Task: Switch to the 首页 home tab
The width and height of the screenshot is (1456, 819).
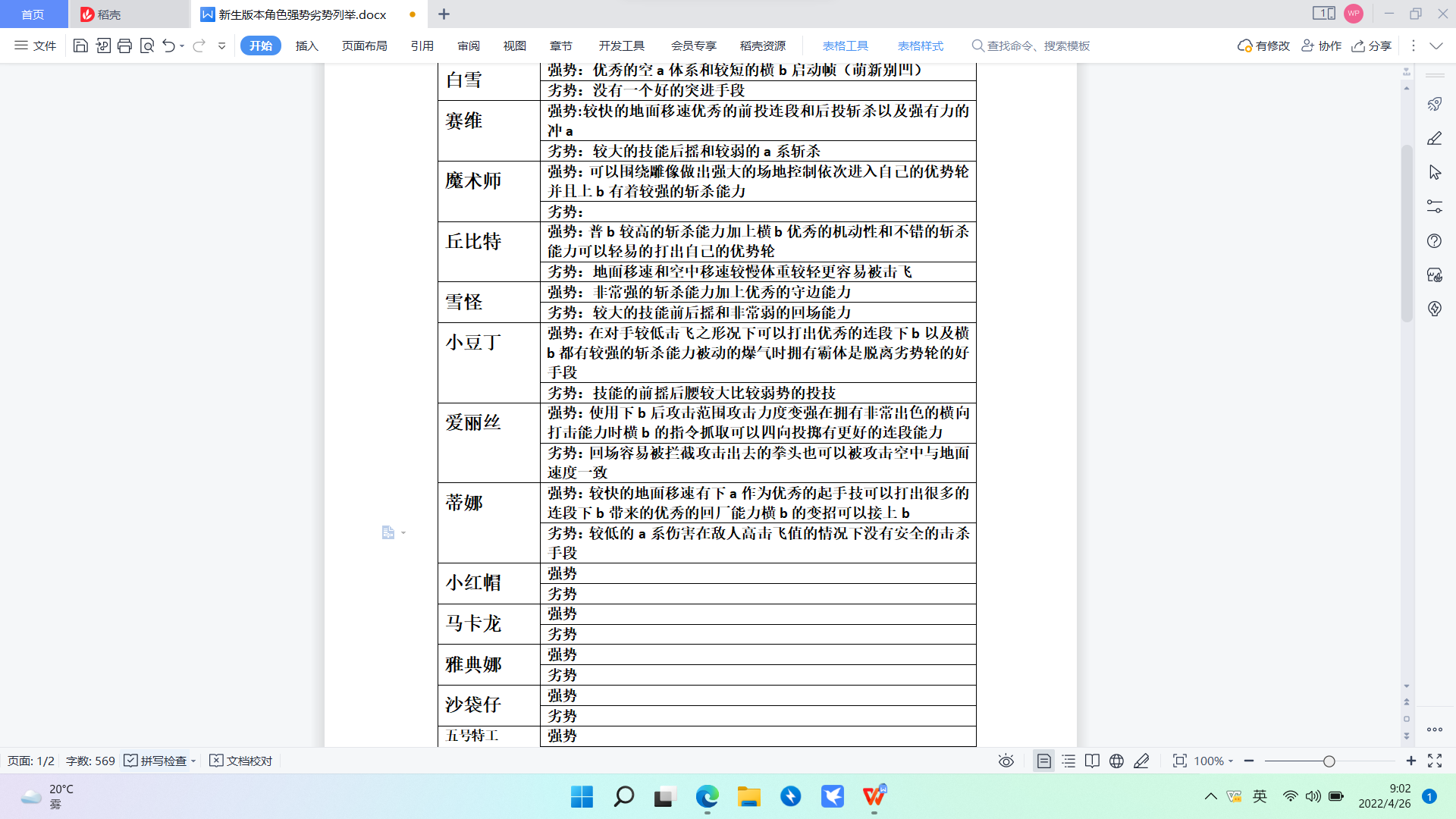Action: point(33,14)
